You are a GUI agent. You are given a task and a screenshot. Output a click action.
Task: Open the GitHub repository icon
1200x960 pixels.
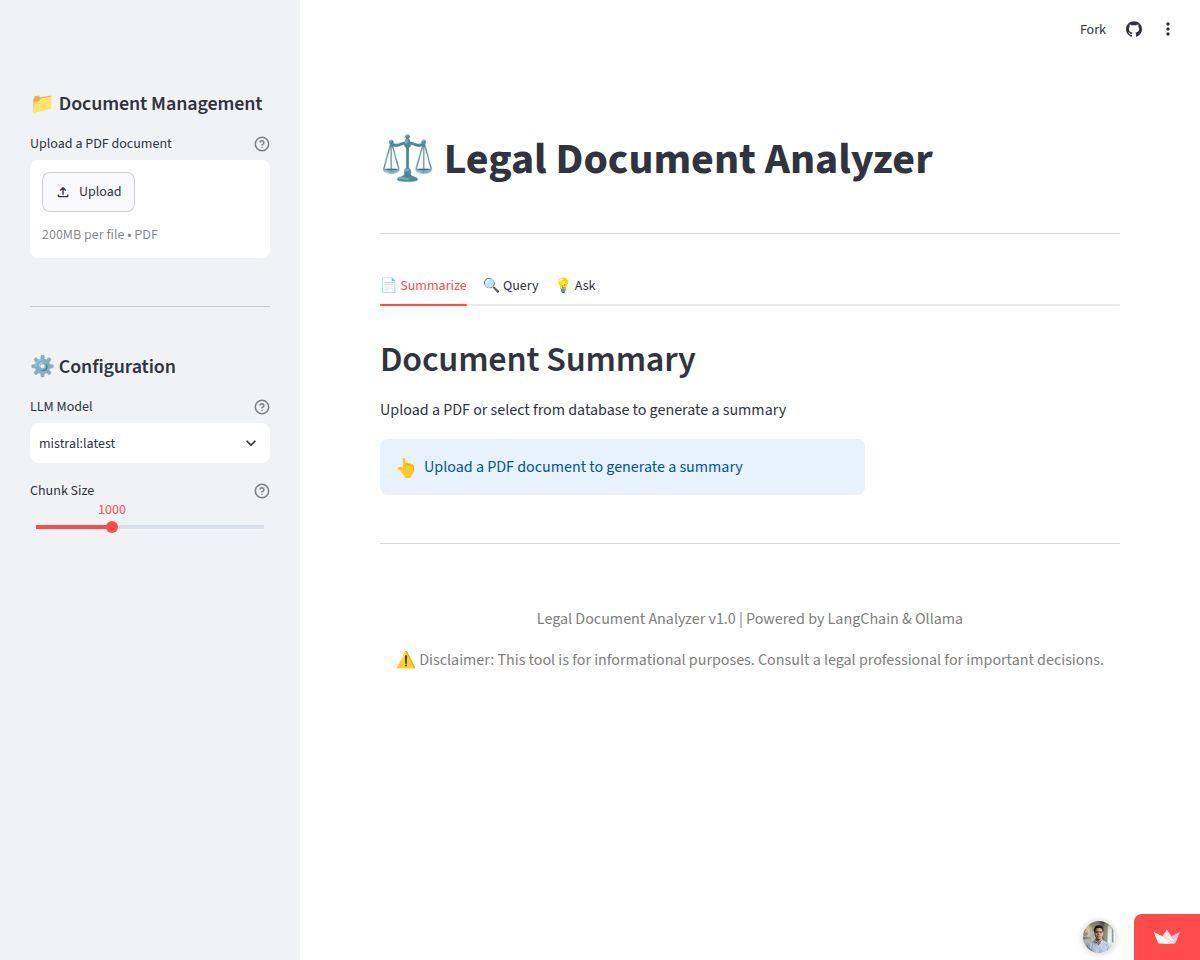pos(1134,29)
